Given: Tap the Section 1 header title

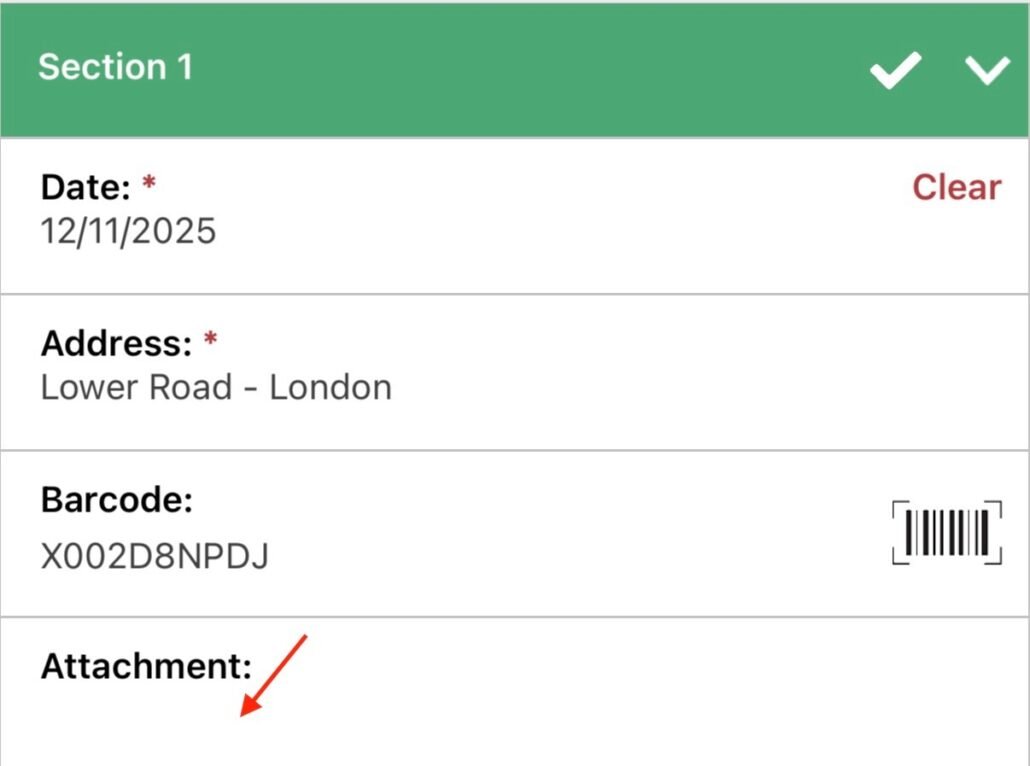Looking at the screenshot, I should pos(115,67).
